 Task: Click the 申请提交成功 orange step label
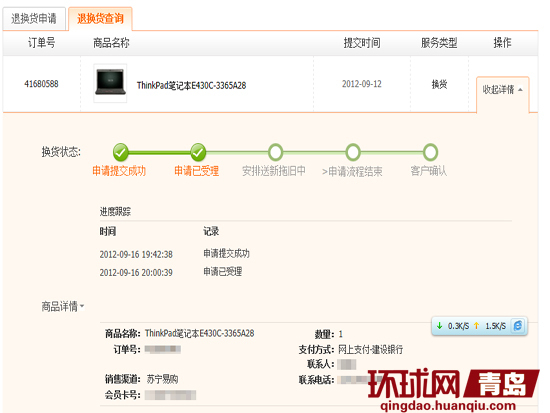pos(119,171)
